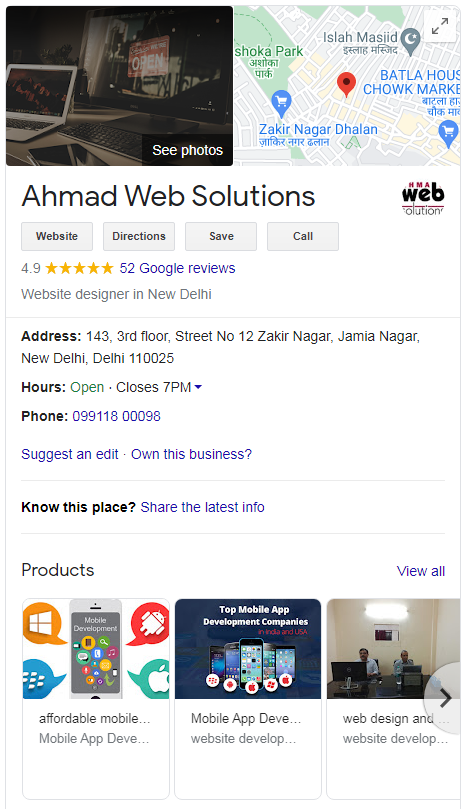Save this business listing
This screenshot has height=809, width=474.
[221, 236]
